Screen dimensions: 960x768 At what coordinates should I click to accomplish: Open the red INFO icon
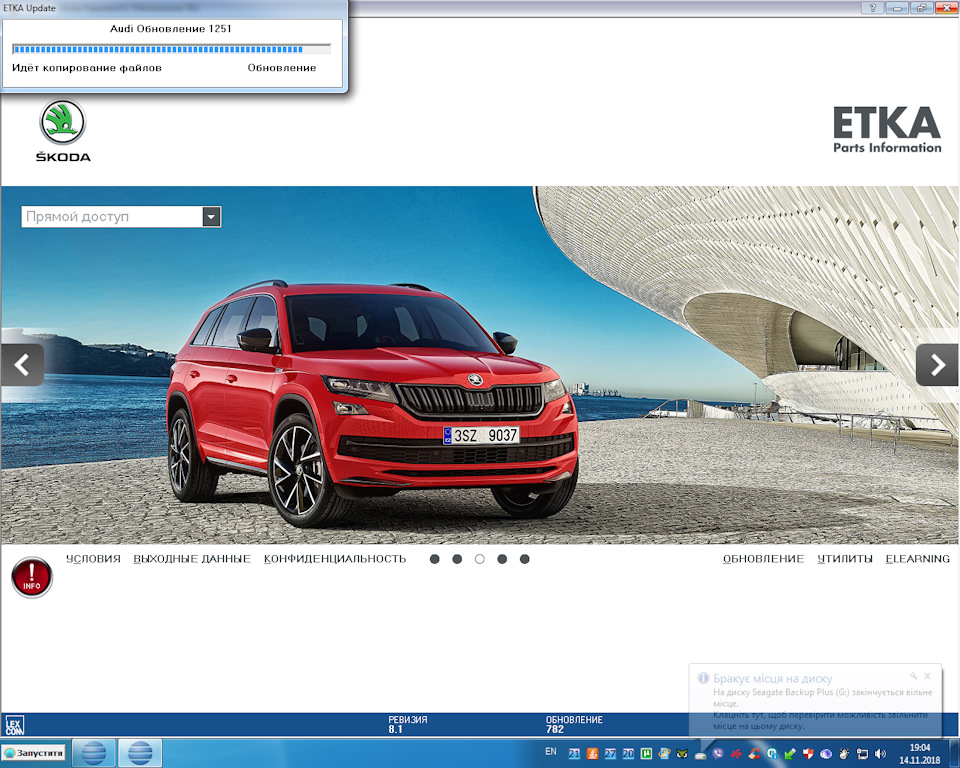32,577
